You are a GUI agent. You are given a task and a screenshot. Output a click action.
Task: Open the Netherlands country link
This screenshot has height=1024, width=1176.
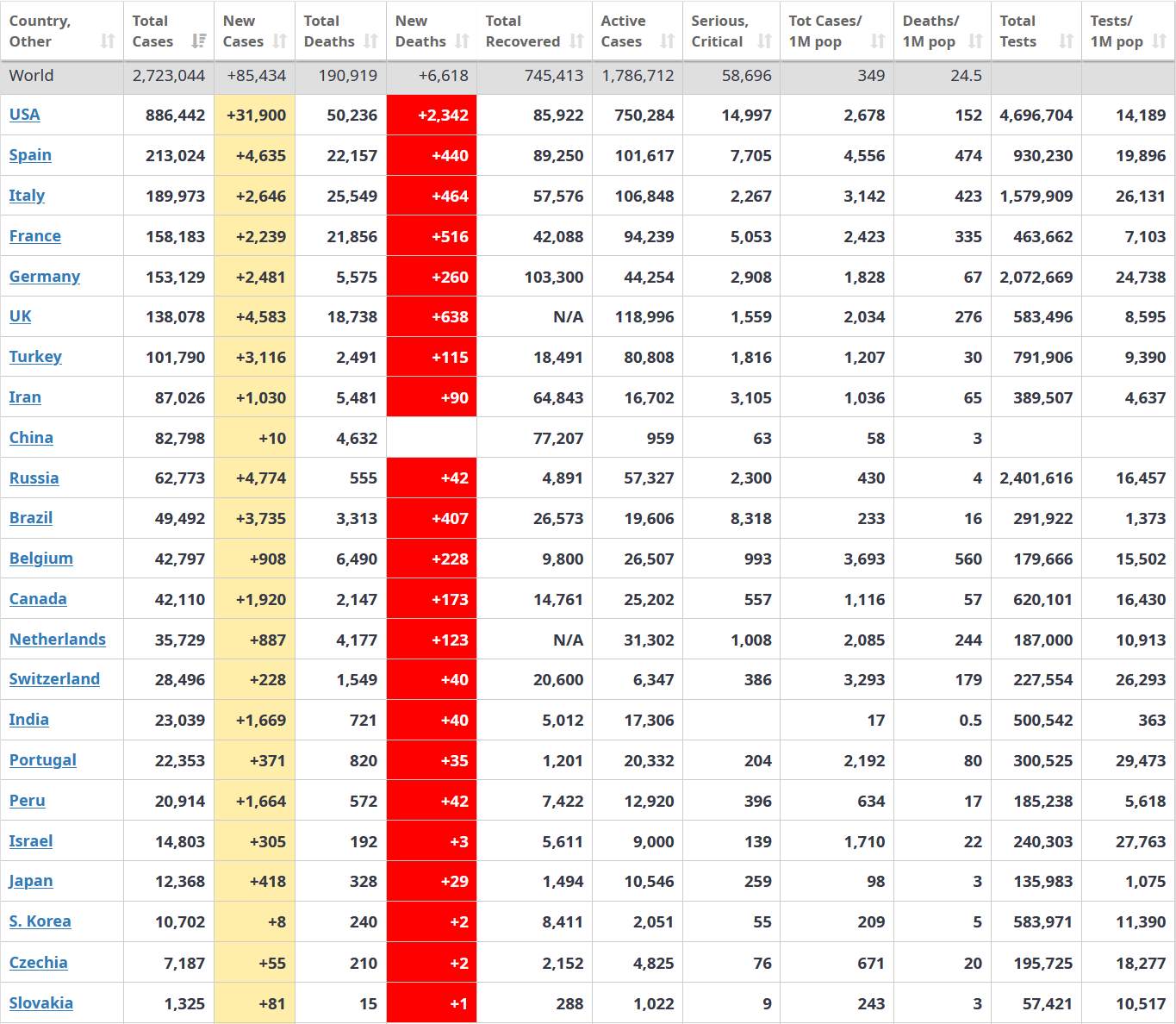pos(58,640)
